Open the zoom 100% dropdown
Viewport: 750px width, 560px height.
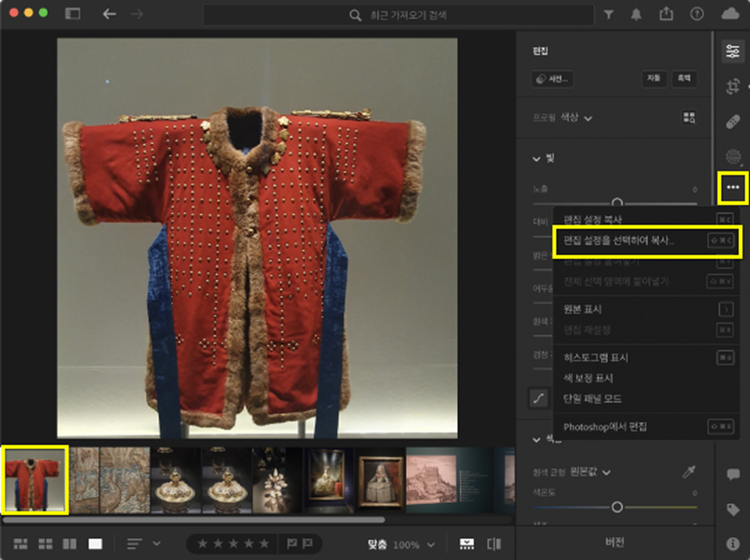431,544
